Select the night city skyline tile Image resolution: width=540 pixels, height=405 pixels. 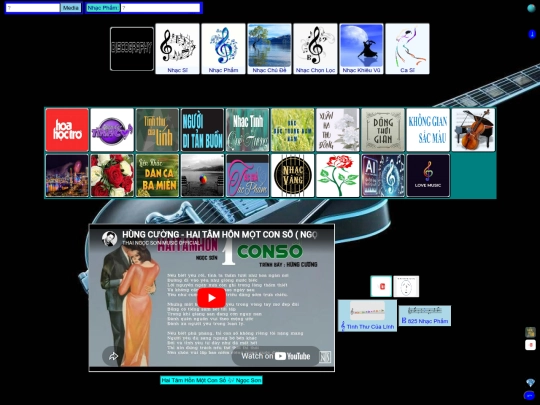67,176
